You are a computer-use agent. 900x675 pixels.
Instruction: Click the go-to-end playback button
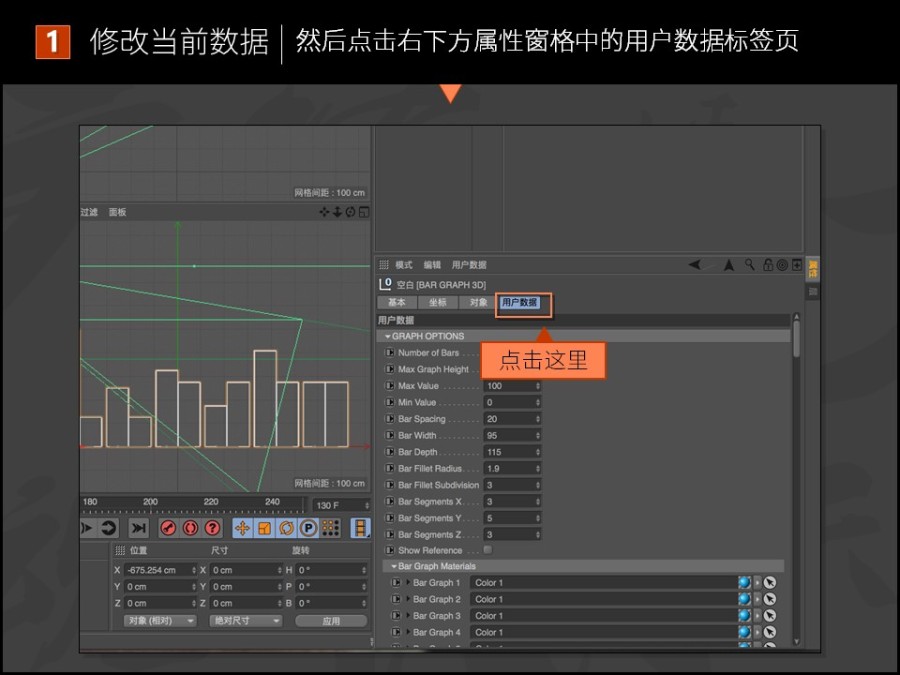coord(137,528)
